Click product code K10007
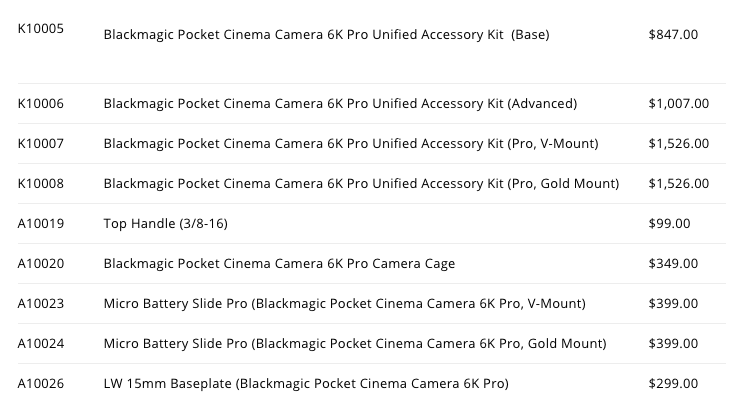This screenshot has height=399, width=740. click(41, 144)
